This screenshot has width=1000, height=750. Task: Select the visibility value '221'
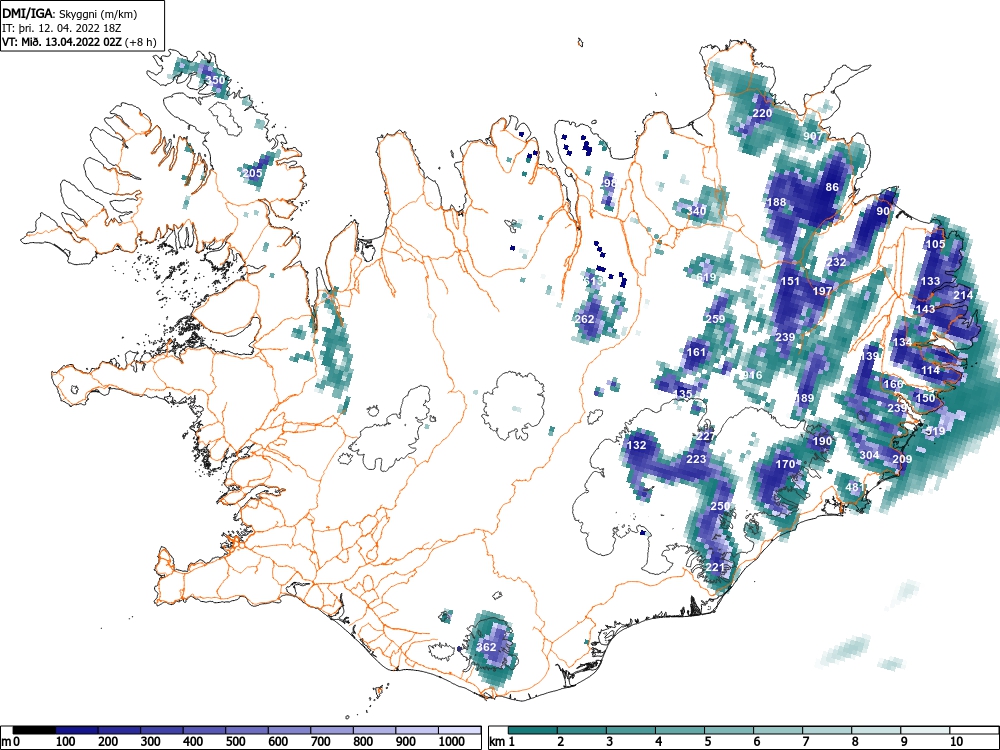tap(716, 567)
